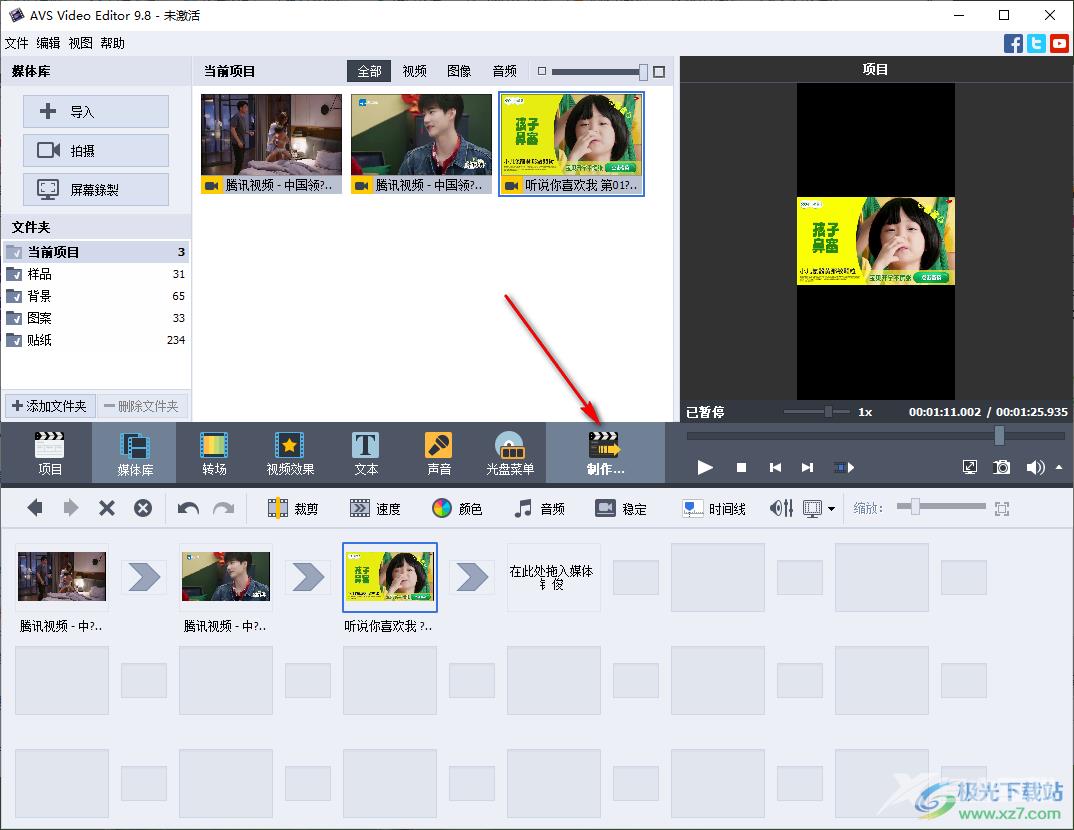Open the 编辑 menu
The image size is (1074, 830).
(48, 43)
